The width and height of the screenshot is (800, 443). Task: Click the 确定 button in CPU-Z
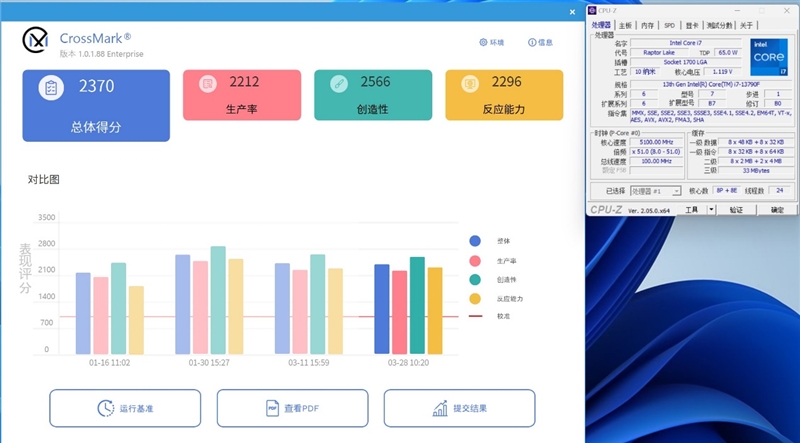tap(777, 210)
